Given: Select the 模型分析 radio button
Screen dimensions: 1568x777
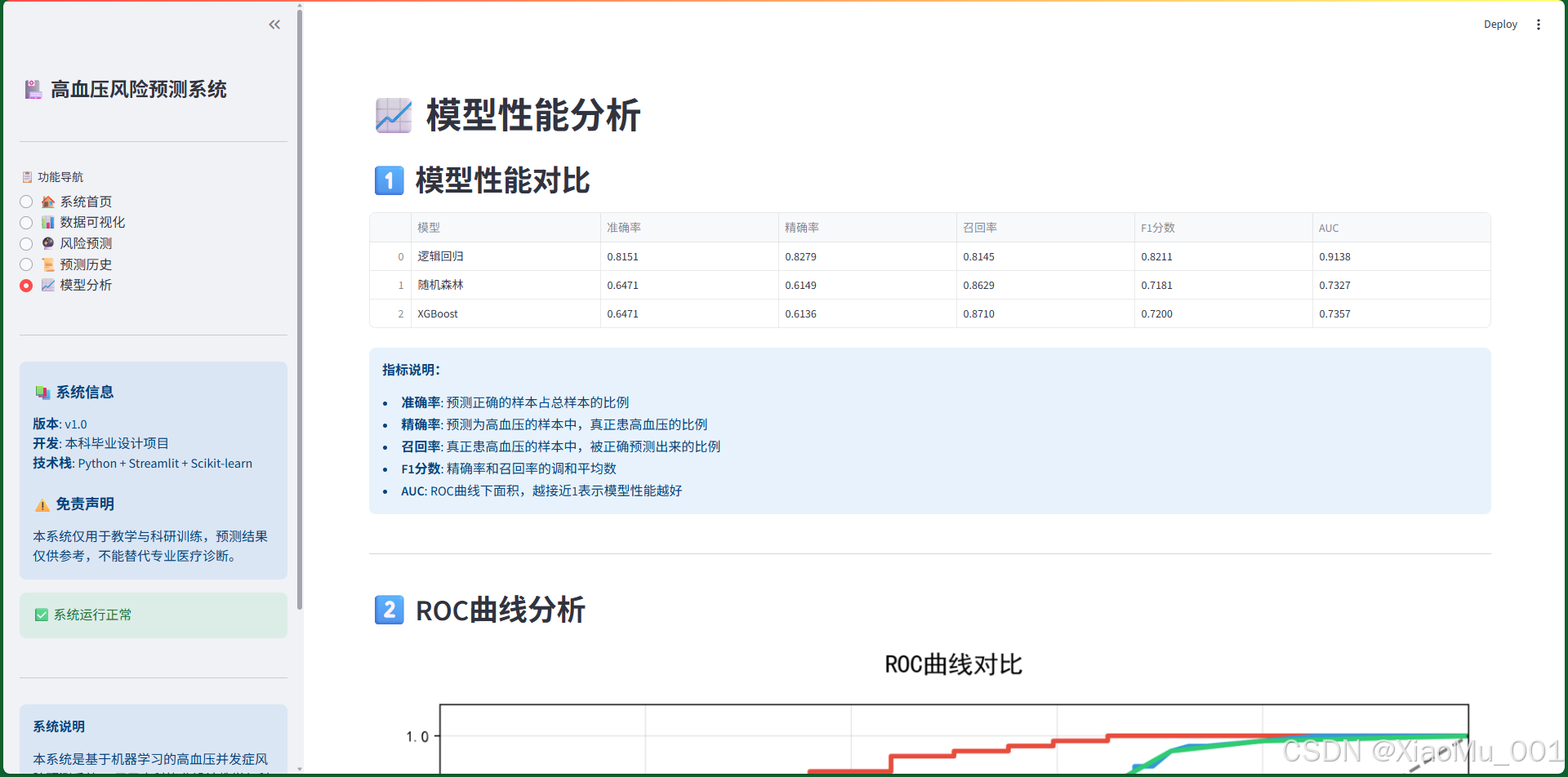Looking at the screenshot, I should point(26,285).
